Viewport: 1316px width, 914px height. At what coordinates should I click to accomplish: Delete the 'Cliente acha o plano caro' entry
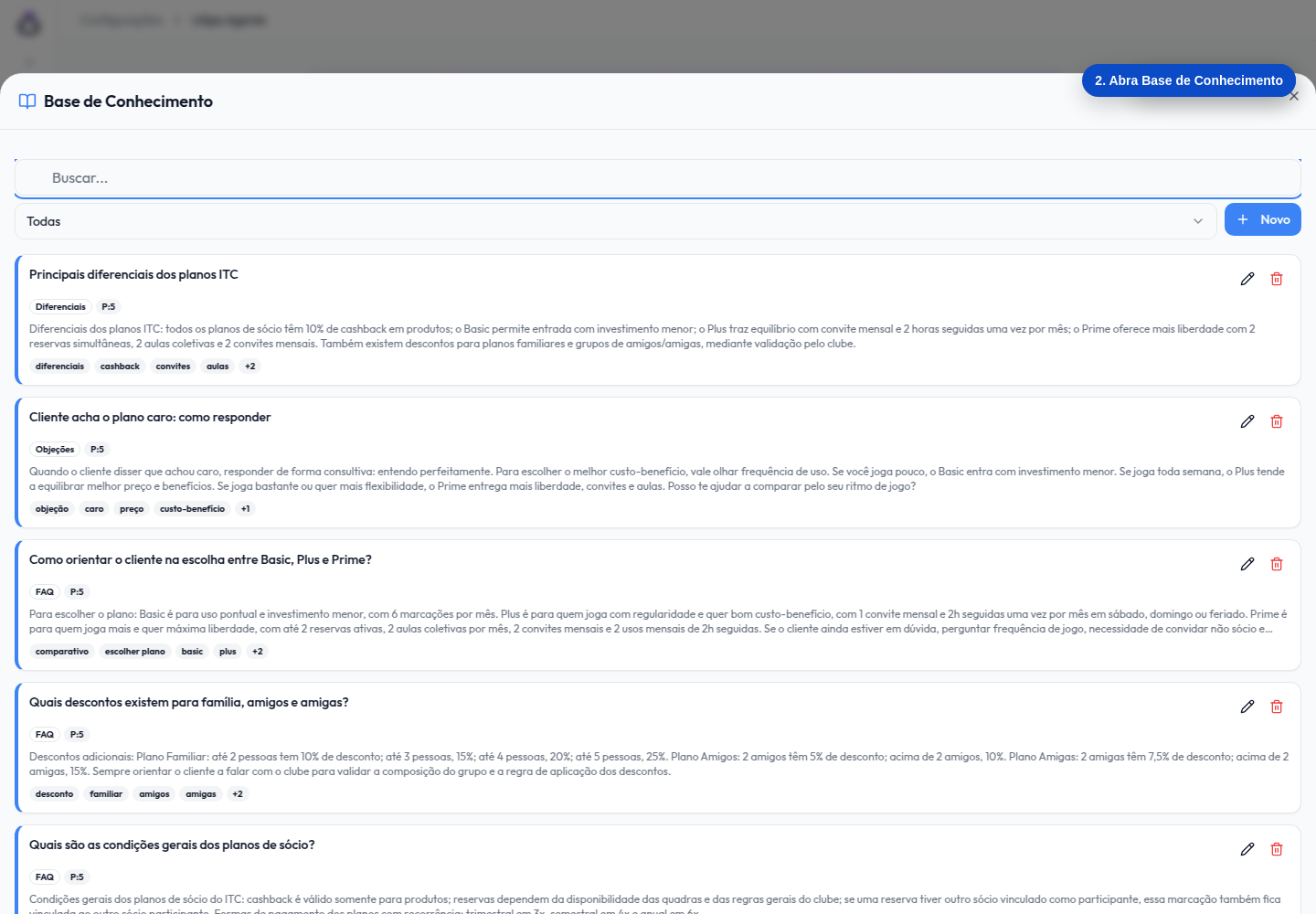tap(1277, 421)
